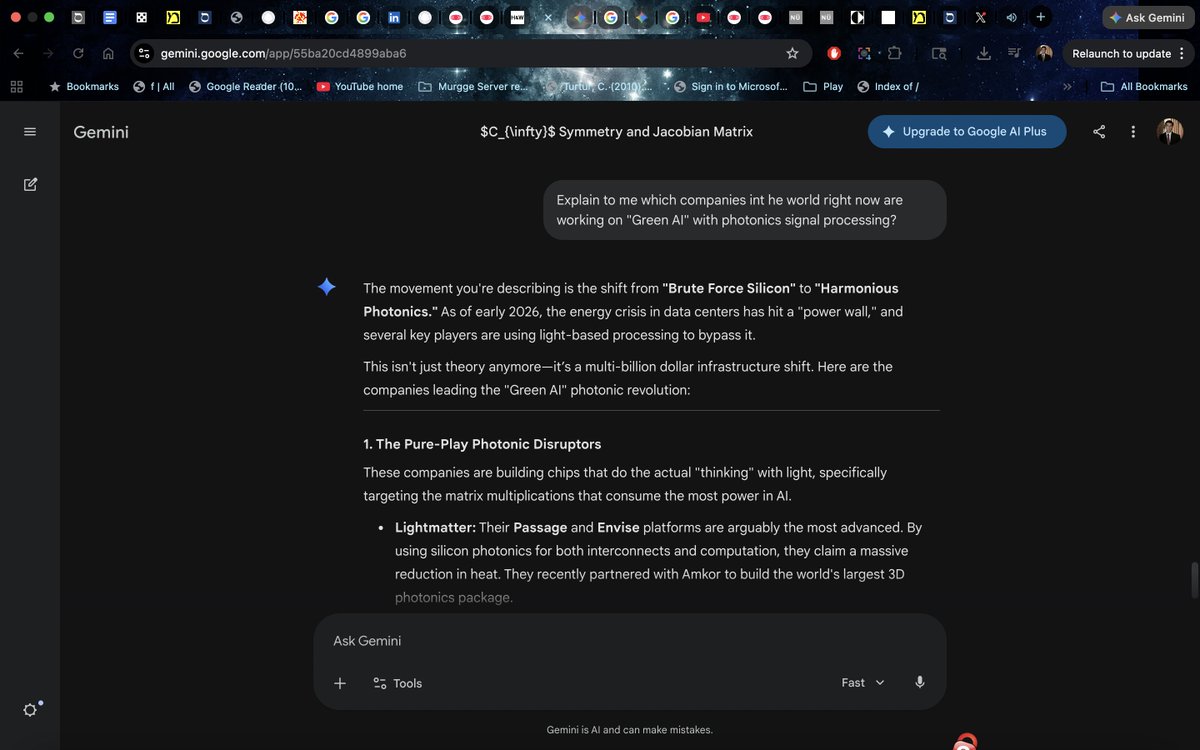
Task: Open media controls icon in toolbar
Action: click(x=1014, y=53)
